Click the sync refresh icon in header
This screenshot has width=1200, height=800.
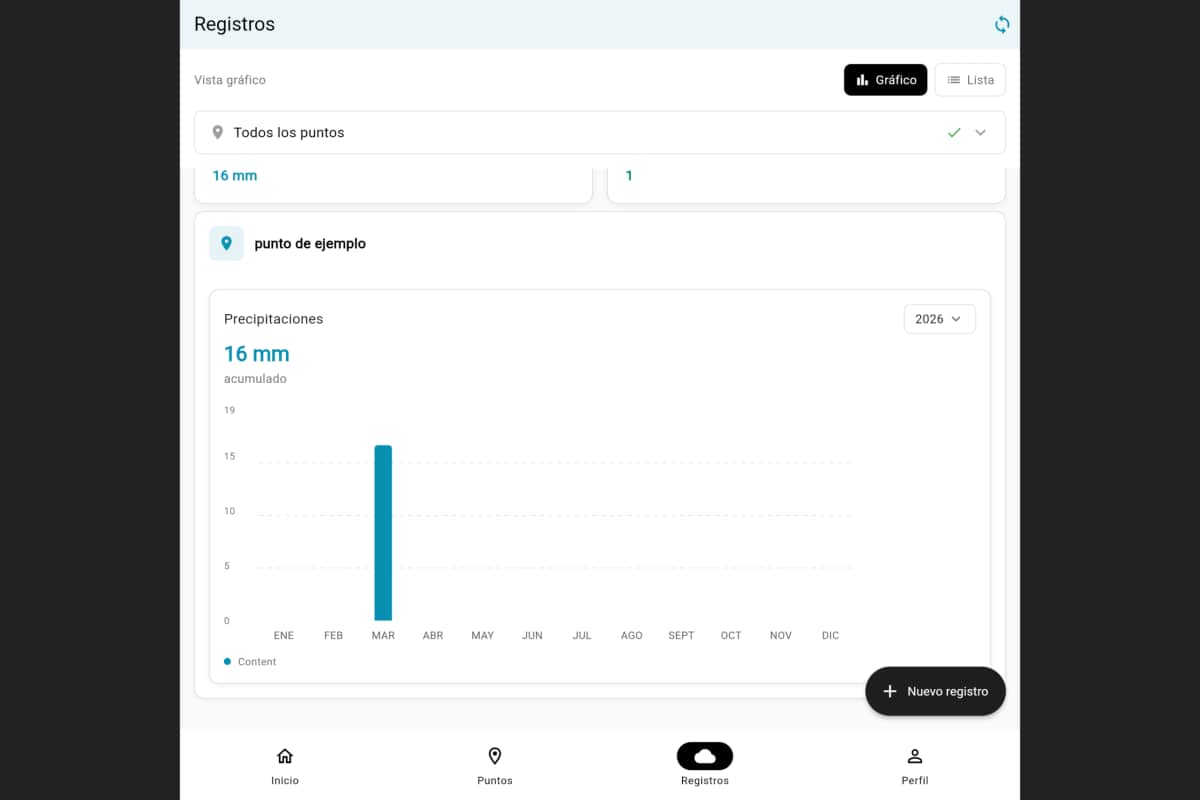point(1001,24)
